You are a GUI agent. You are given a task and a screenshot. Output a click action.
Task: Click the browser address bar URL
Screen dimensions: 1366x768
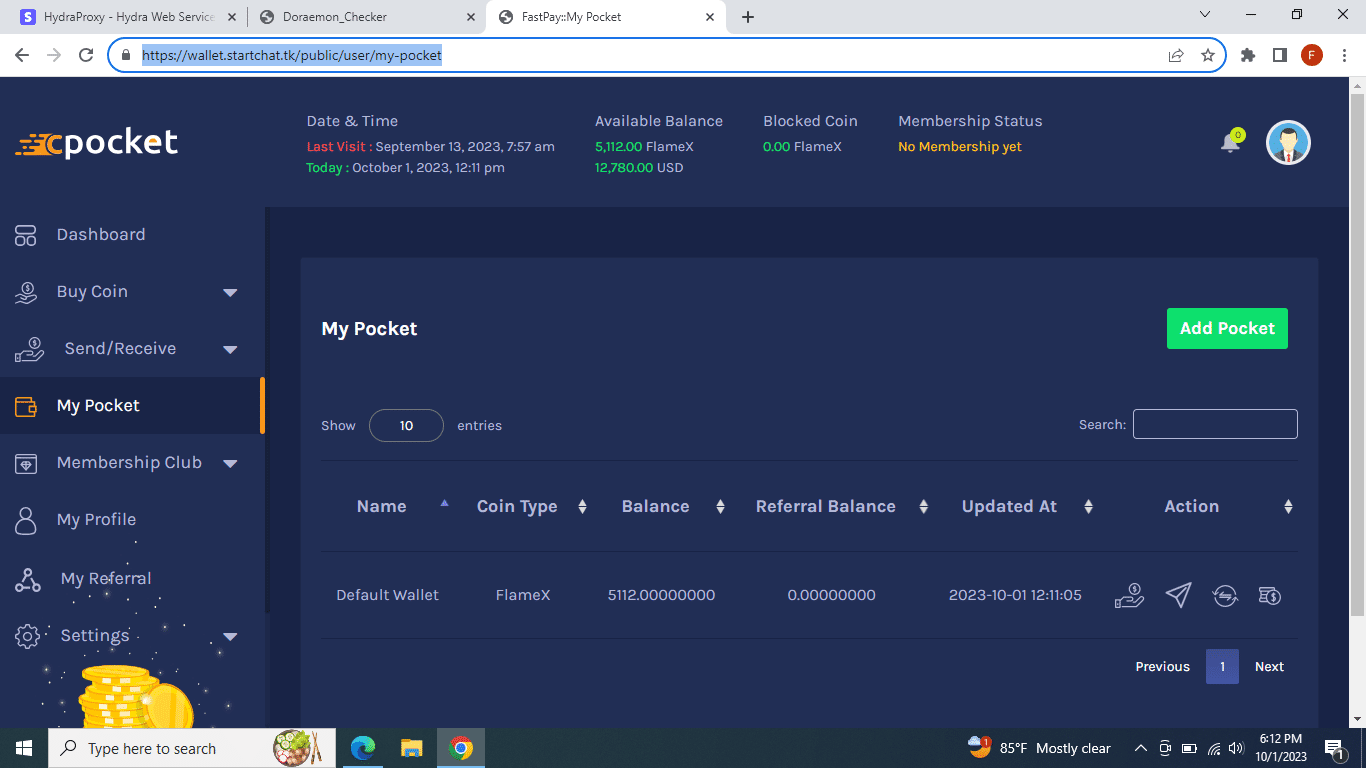[x=292, y=56]
